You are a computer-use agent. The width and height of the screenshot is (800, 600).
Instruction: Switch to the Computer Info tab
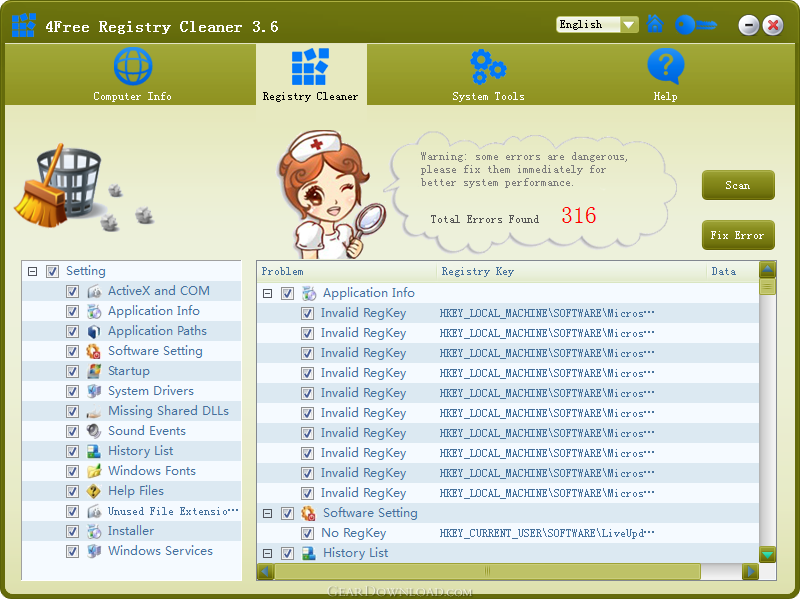[132, 74]
